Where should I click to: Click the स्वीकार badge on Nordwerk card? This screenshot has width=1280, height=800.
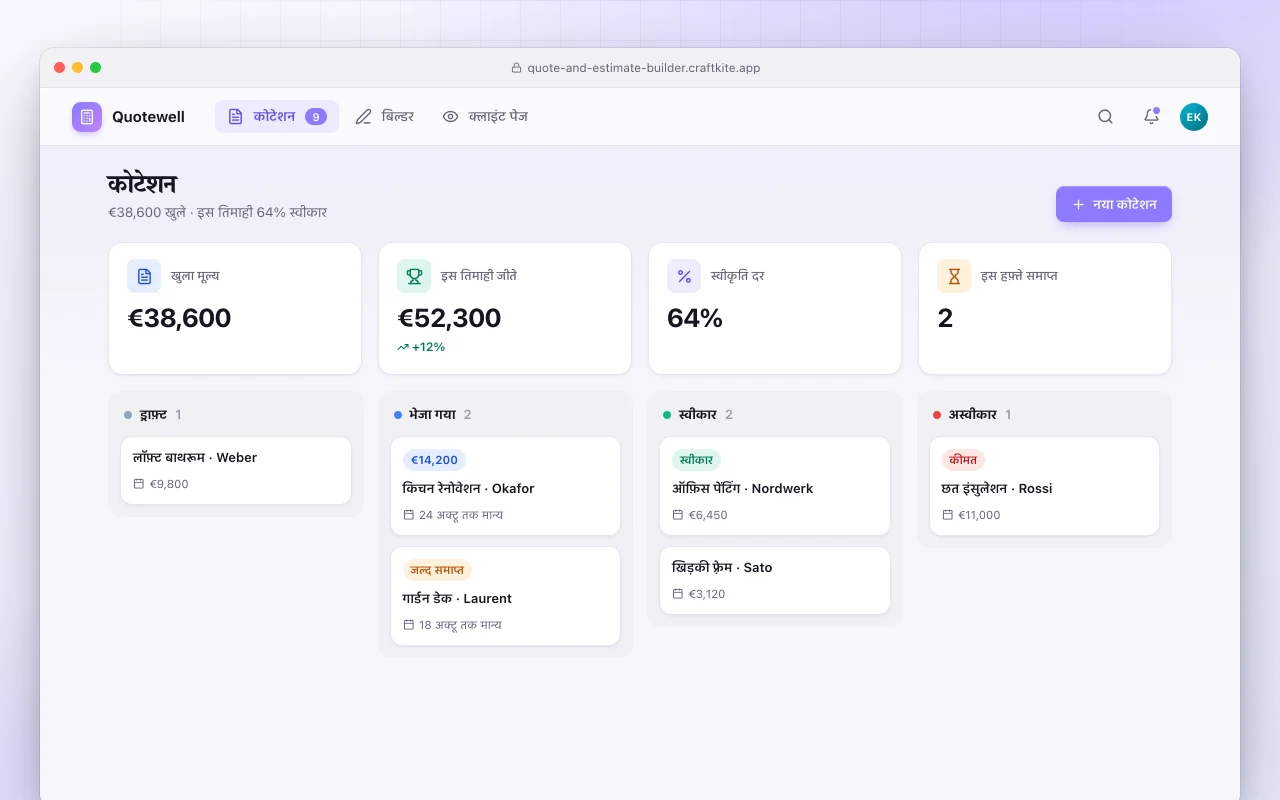click(x=696, y=460)
